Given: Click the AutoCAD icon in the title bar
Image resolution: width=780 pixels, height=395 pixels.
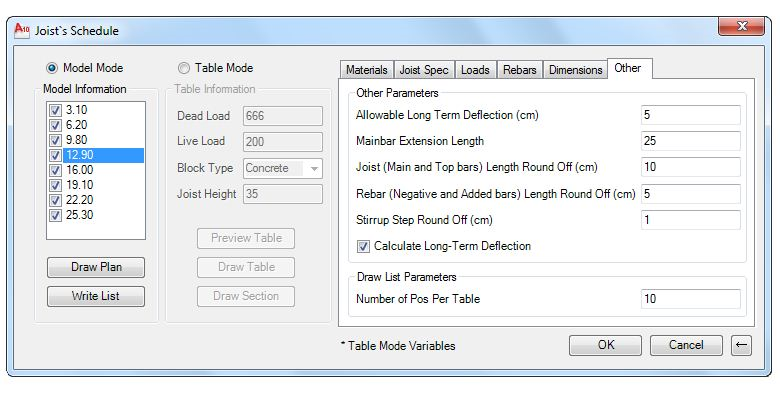Looking at the screenshot, I should pyautogui.click(x=21, y=30).
